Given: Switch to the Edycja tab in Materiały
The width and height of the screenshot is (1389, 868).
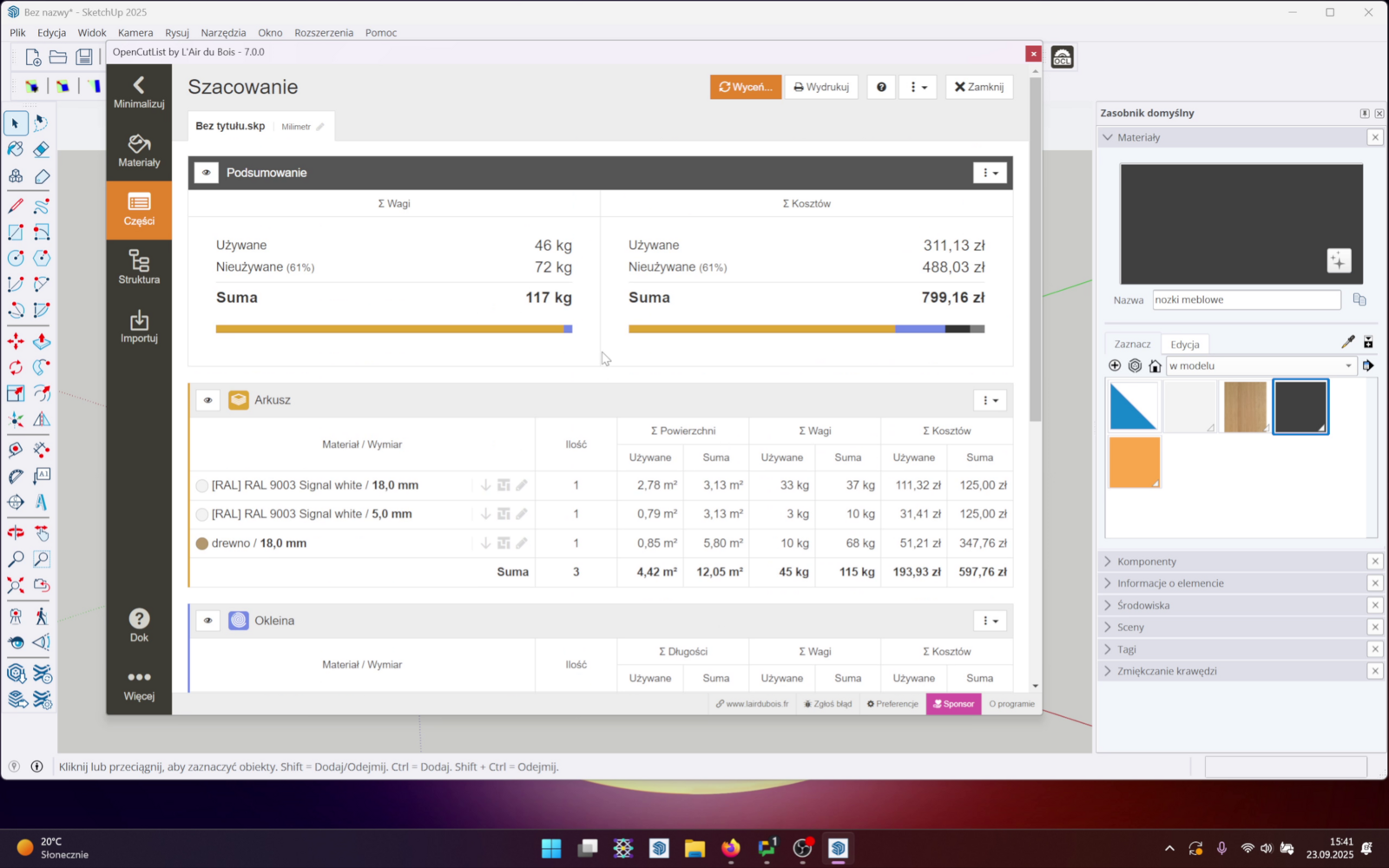Looking at the screenshot, I should 1184,345.
